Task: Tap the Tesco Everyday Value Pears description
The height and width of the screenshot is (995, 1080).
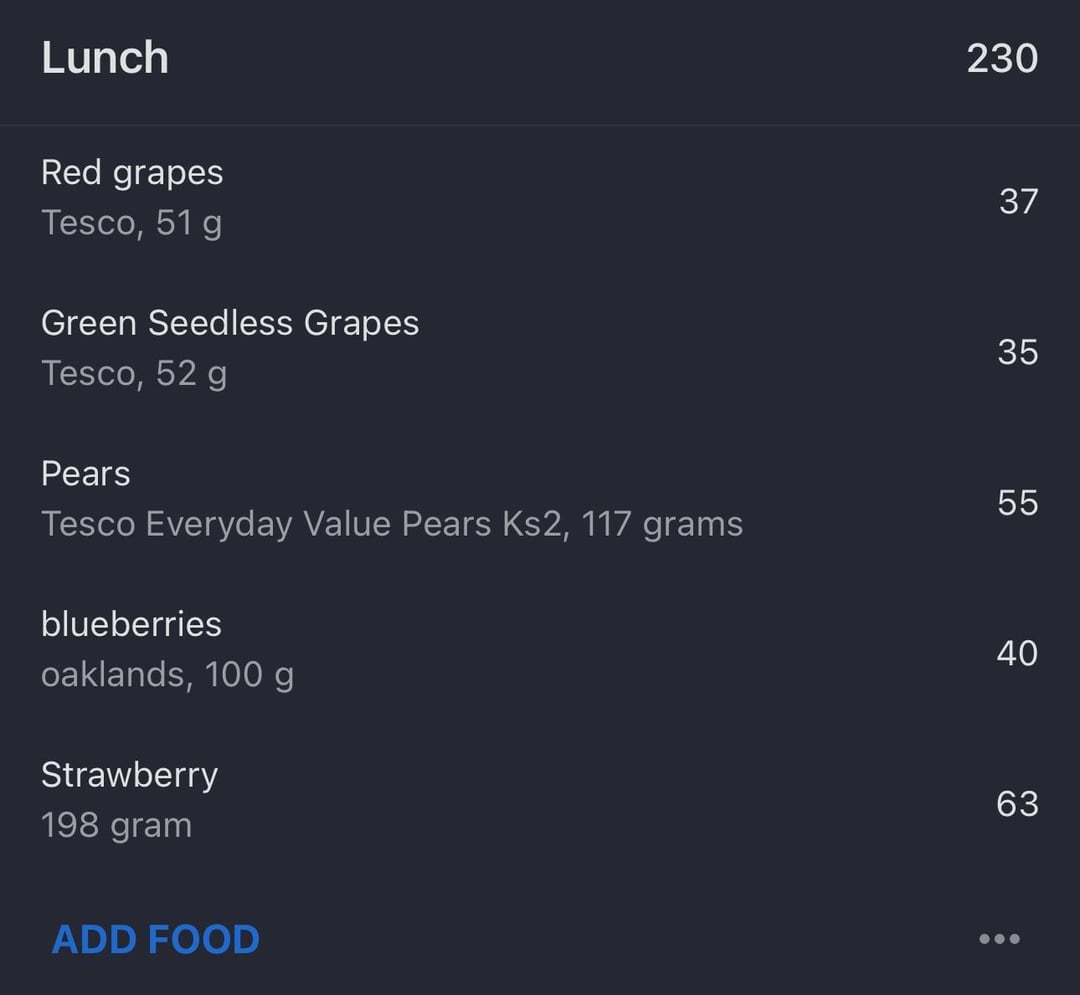Action: [x=392, y=524]
